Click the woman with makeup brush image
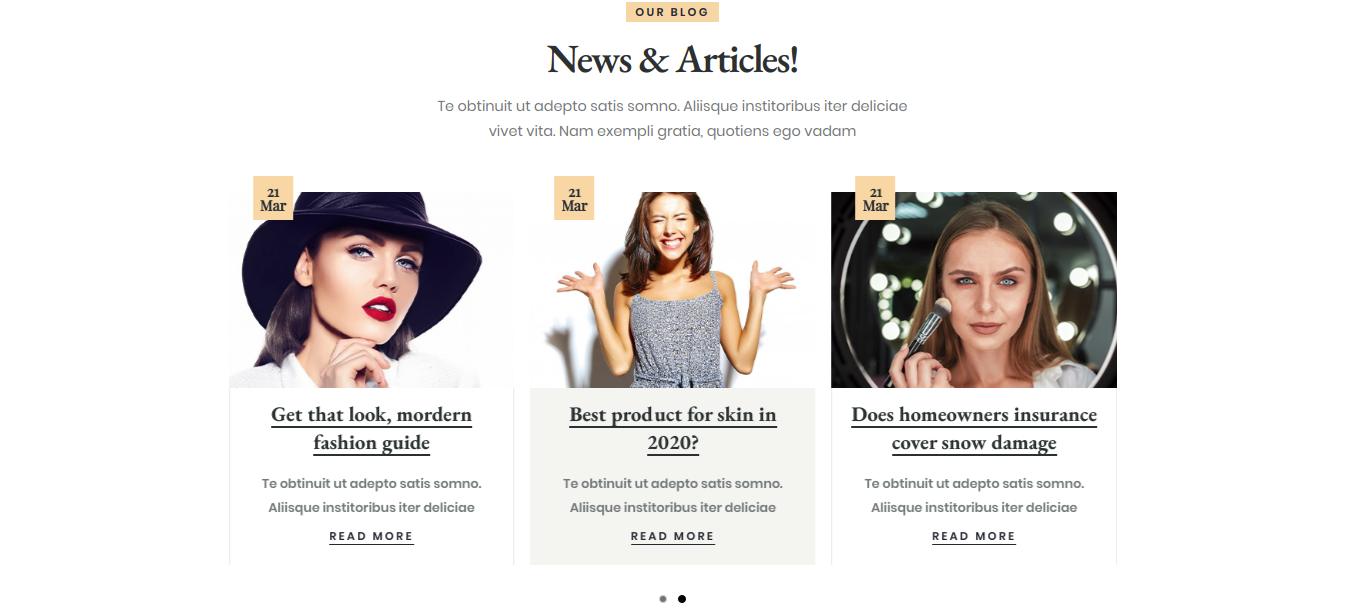This screenshot has height=610, width=1346. coord(974,290)
